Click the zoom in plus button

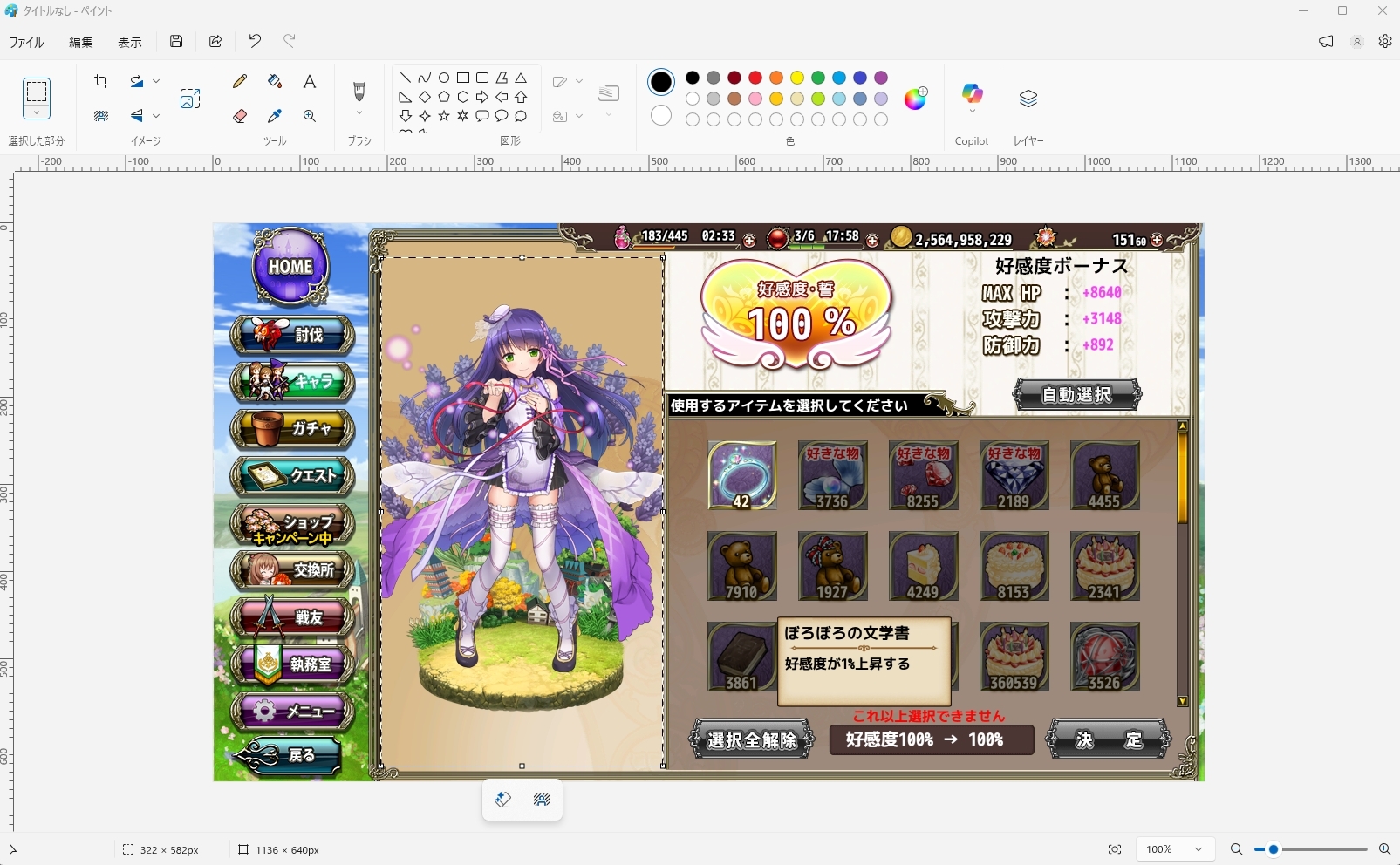tap(1384, 849)
